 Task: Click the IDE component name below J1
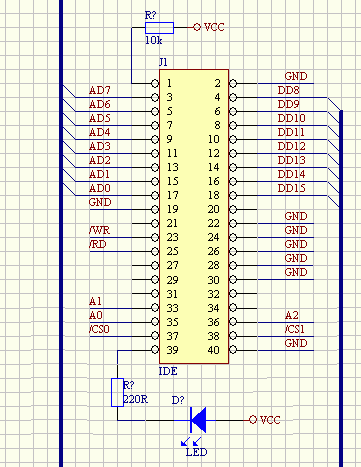(168, 371)
